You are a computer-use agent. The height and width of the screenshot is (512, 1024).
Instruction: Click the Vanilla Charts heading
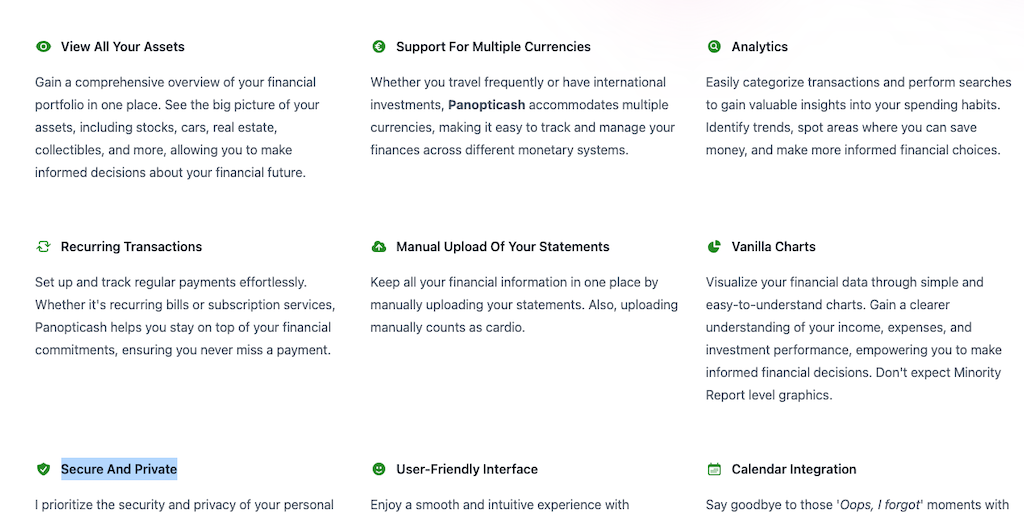coord(773,247)
